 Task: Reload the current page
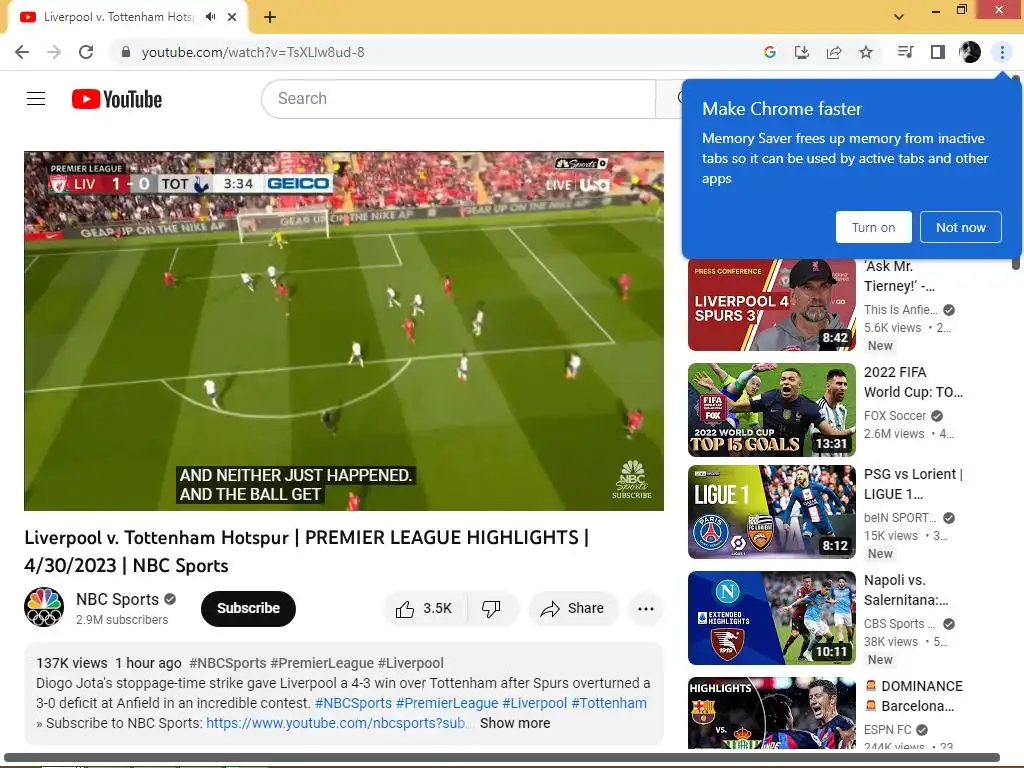pyautogui.click(x=86, y=52)
